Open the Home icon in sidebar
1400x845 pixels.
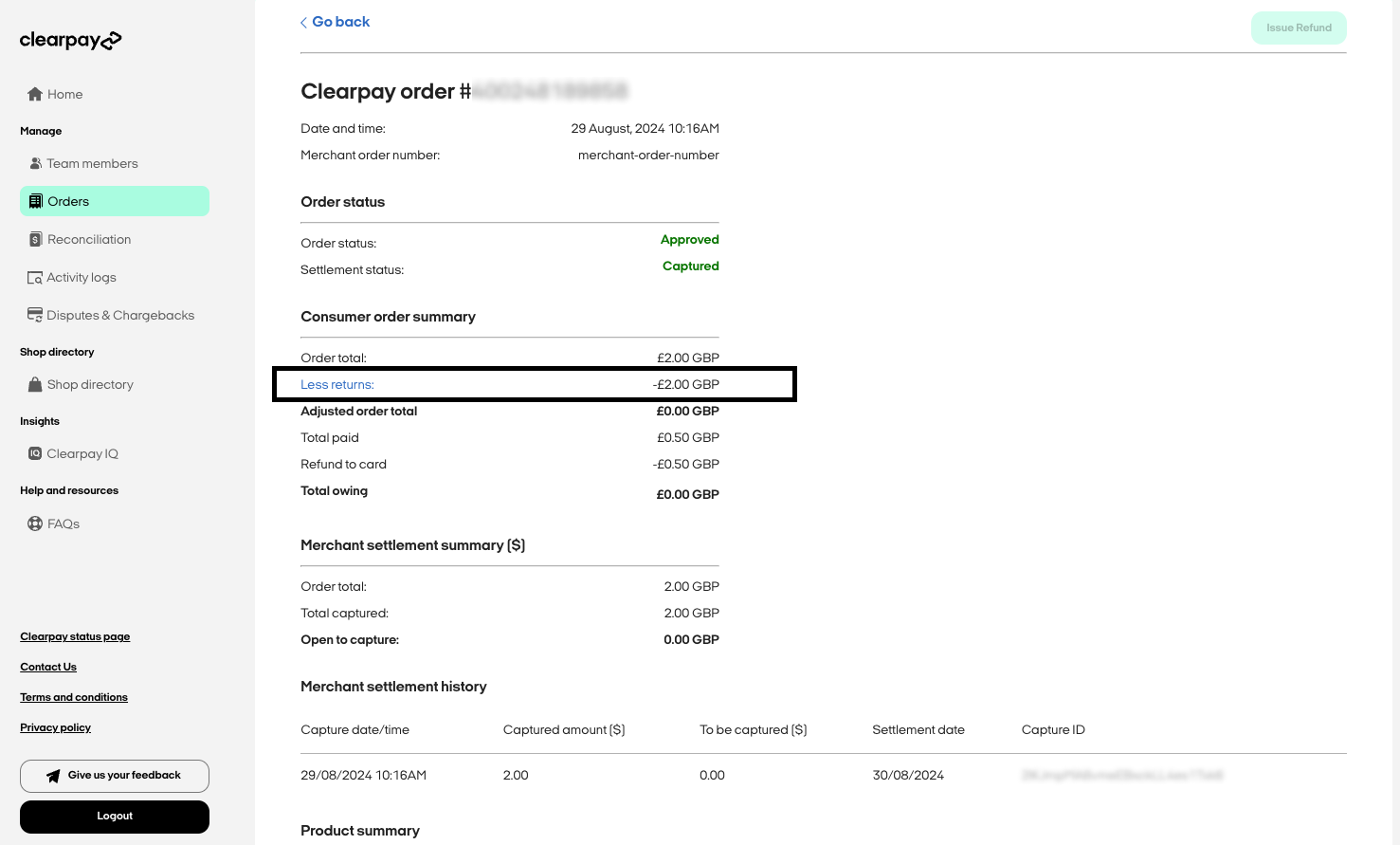[34, 94]
